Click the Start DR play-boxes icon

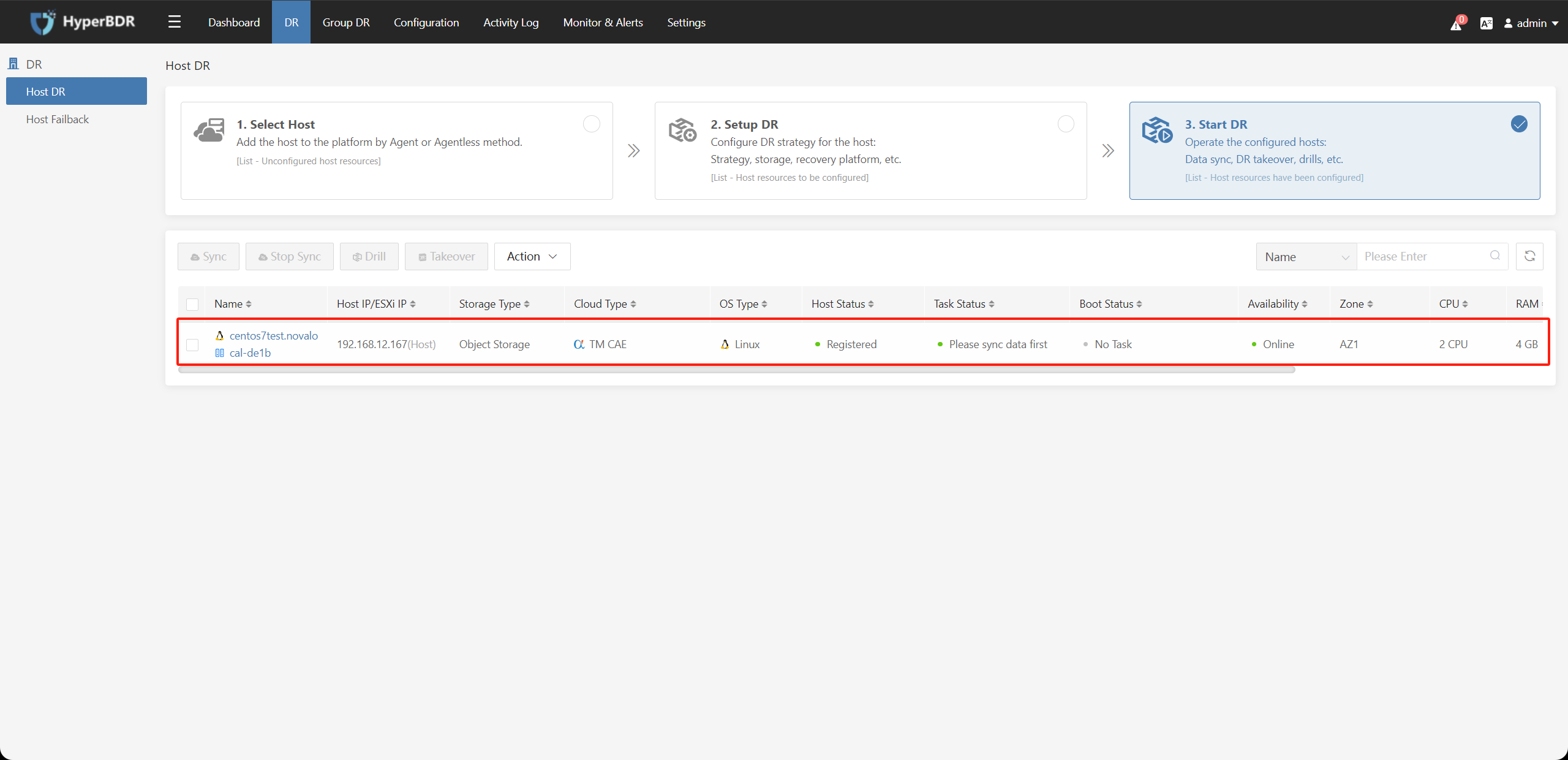[x=1157, y=130]
